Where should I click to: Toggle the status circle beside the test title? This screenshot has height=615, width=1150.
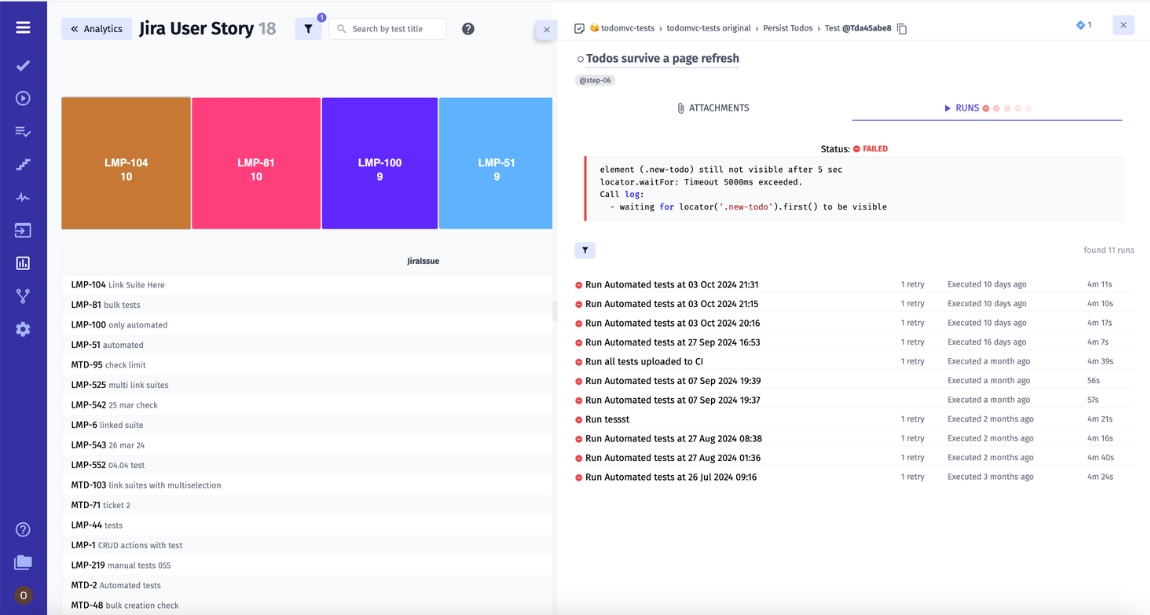coord(580,60)
